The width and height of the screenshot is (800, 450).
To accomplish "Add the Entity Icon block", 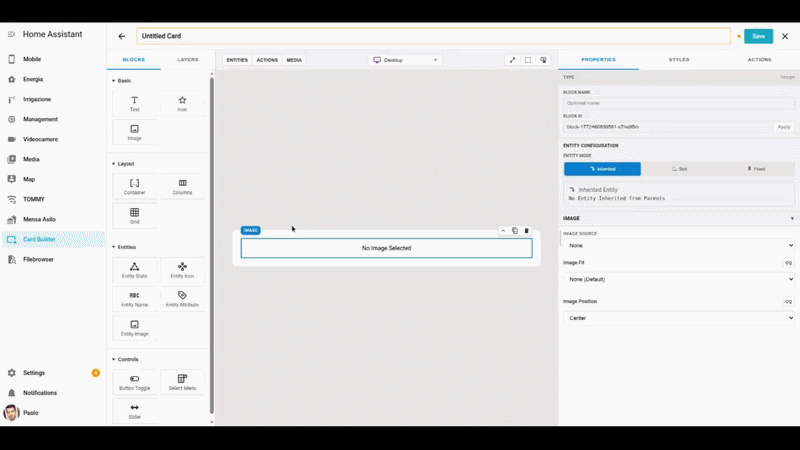I will coord(182,270).
